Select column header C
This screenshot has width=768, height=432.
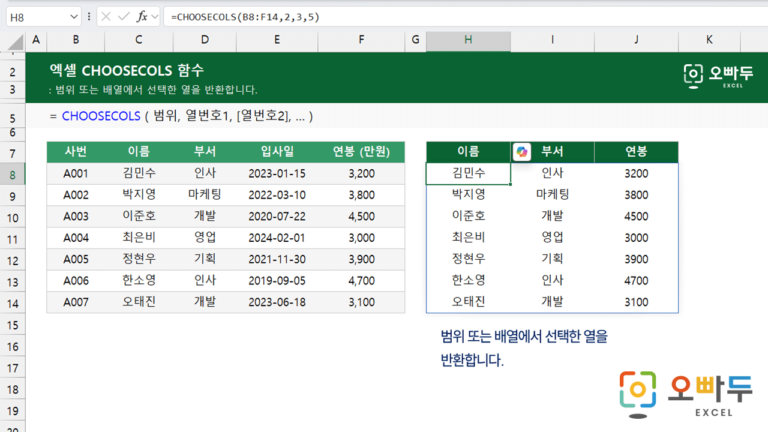coord(139,40)
